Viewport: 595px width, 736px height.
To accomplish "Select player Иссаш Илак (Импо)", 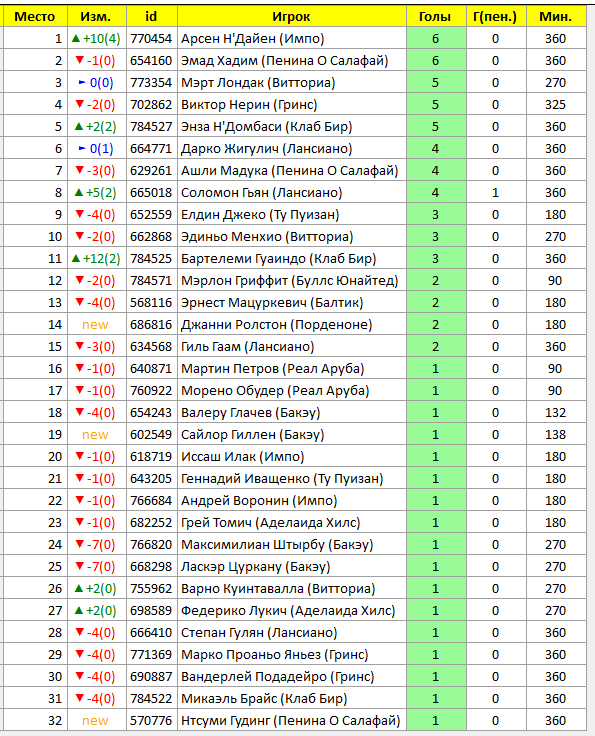I will click(243, 457).
